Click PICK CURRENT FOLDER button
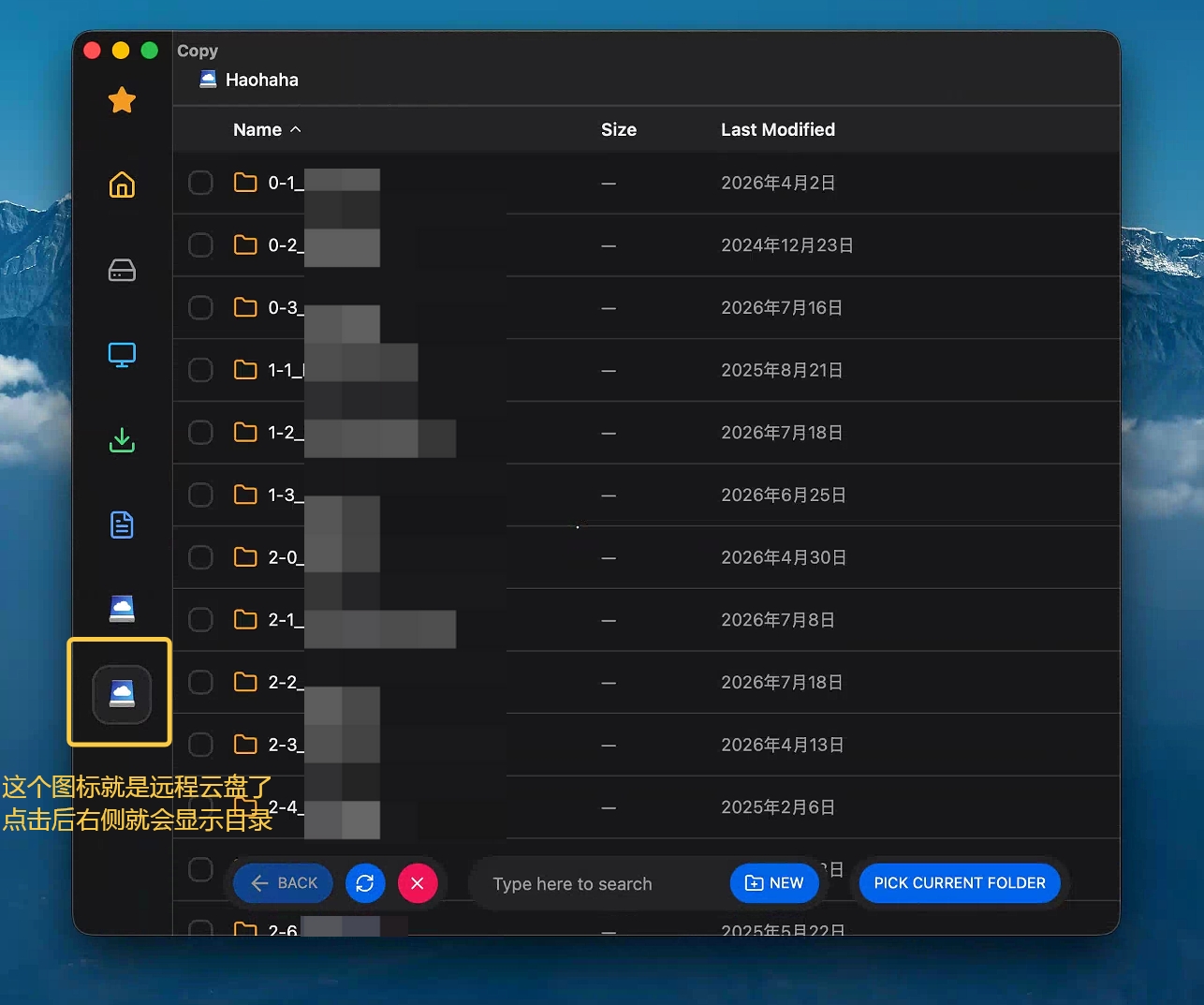Screen dimensions: 1204x1005 coord(960,883)
